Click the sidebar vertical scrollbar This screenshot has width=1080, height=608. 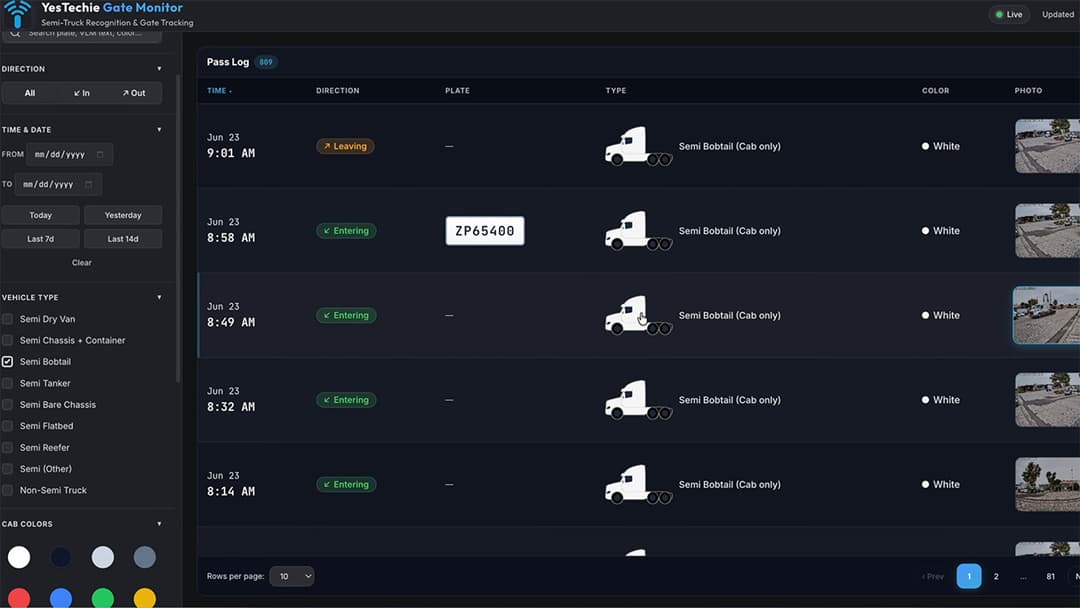coord(178,229)
